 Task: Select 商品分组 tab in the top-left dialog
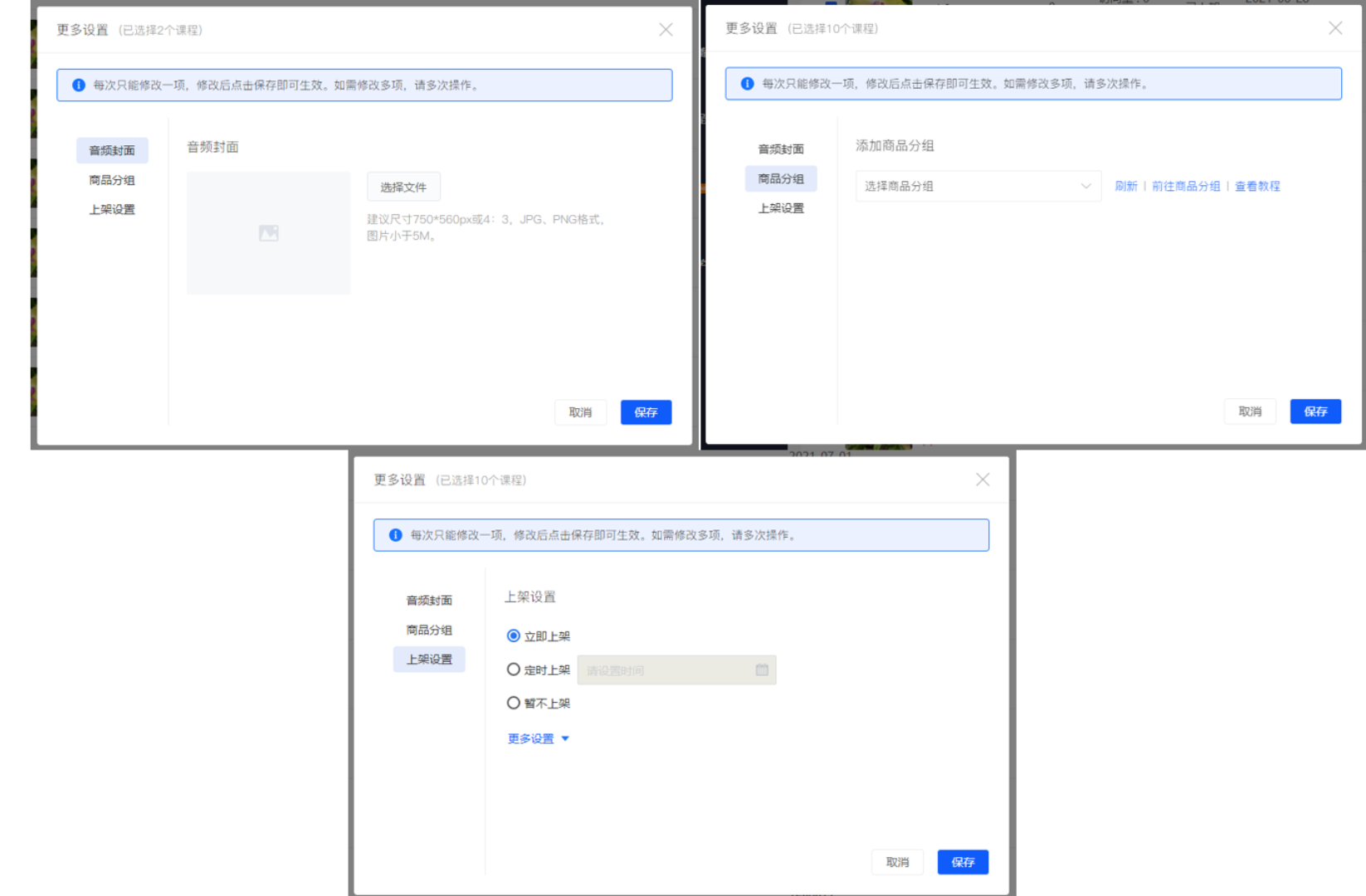pos(112,180)
